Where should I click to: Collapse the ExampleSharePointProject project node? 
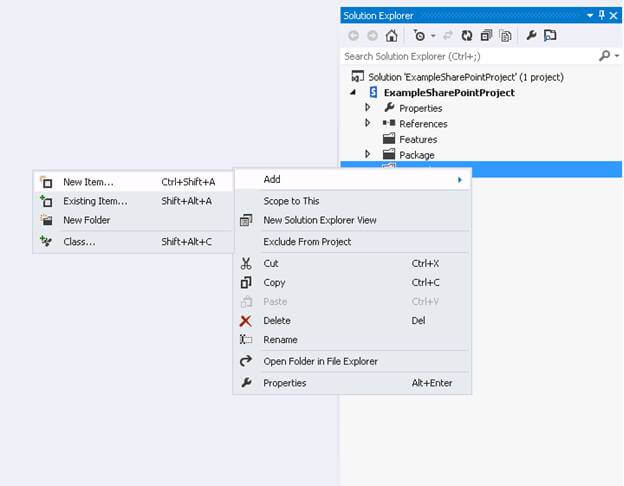click(x=353, y=92)
